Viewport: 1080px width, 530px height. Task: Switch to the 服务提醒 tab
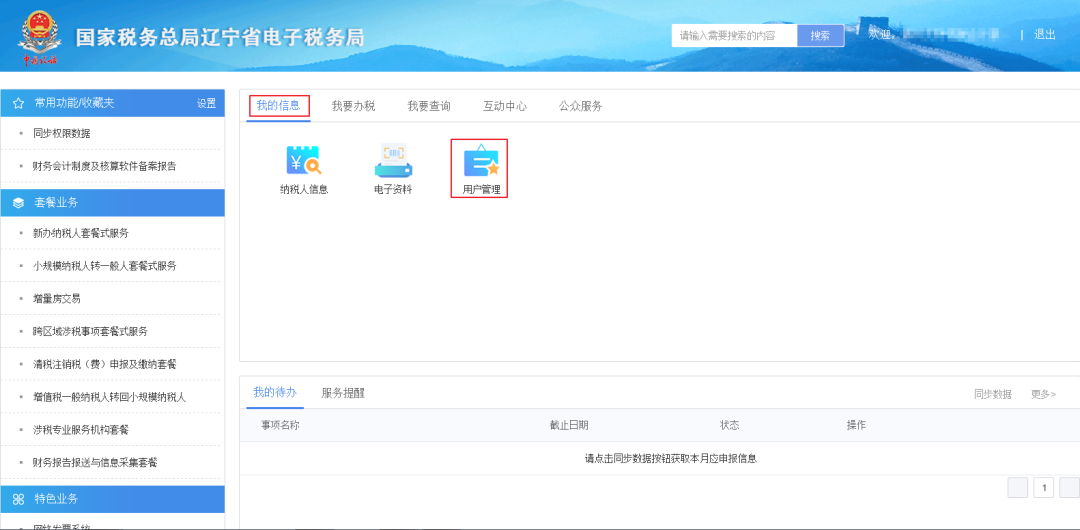point(343,393)
